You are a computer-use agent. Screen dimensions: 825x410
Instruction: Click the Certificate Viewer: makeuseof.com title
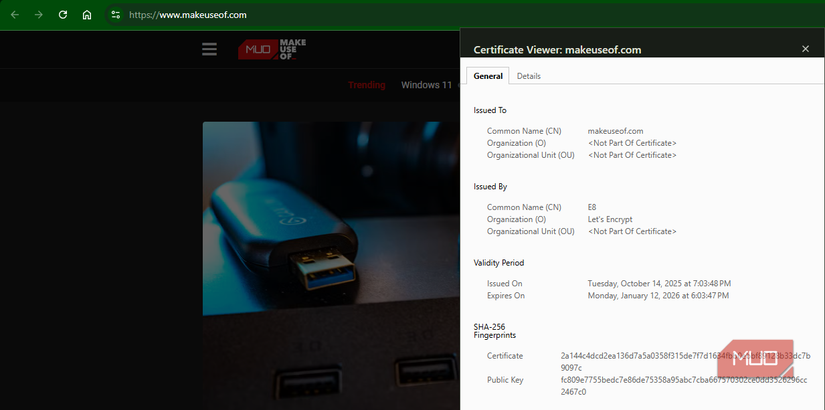(557, 50)
